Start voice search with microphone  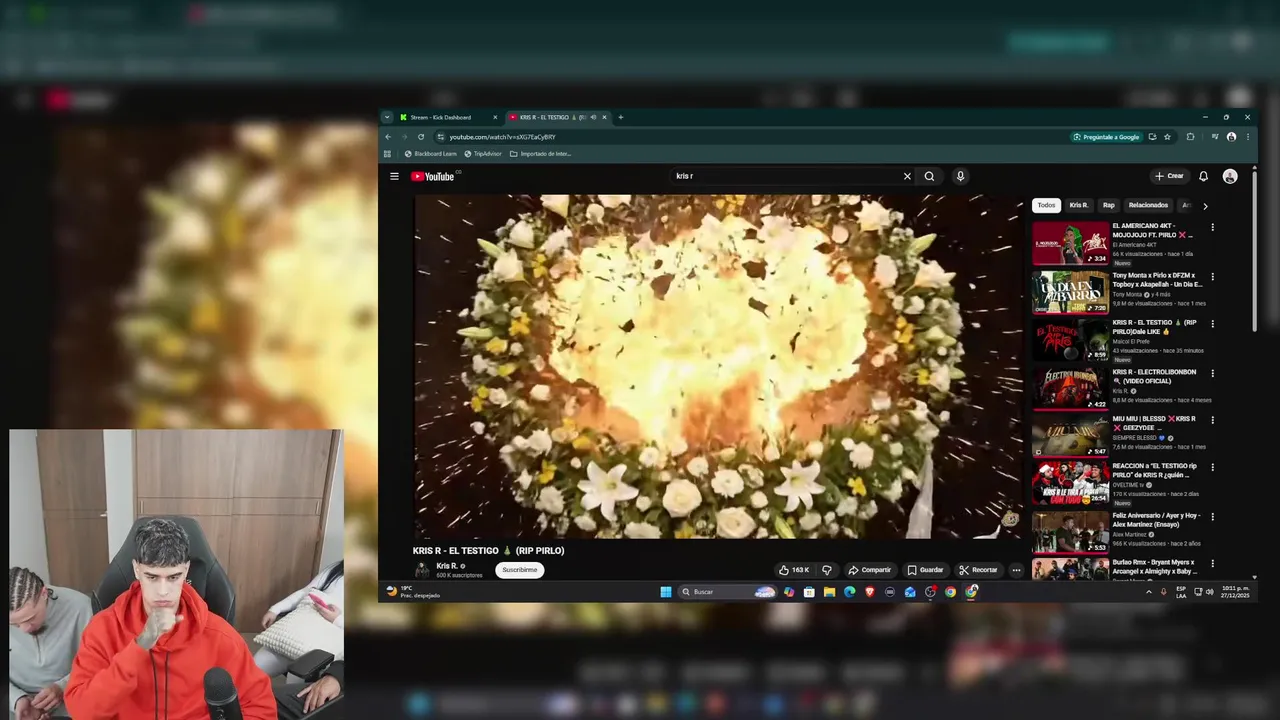click(960, 176)
